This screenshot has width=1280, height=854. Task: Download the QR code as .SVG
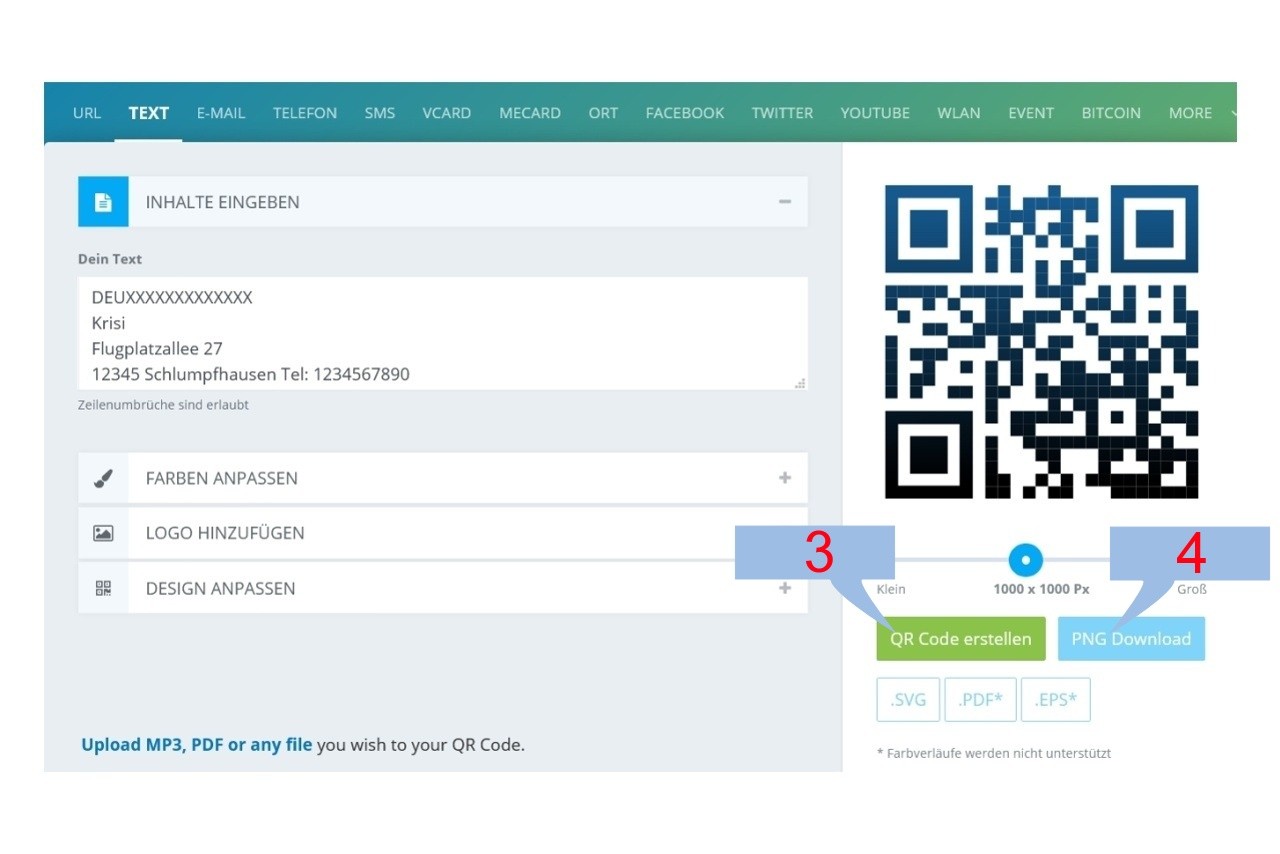point(907,700)
